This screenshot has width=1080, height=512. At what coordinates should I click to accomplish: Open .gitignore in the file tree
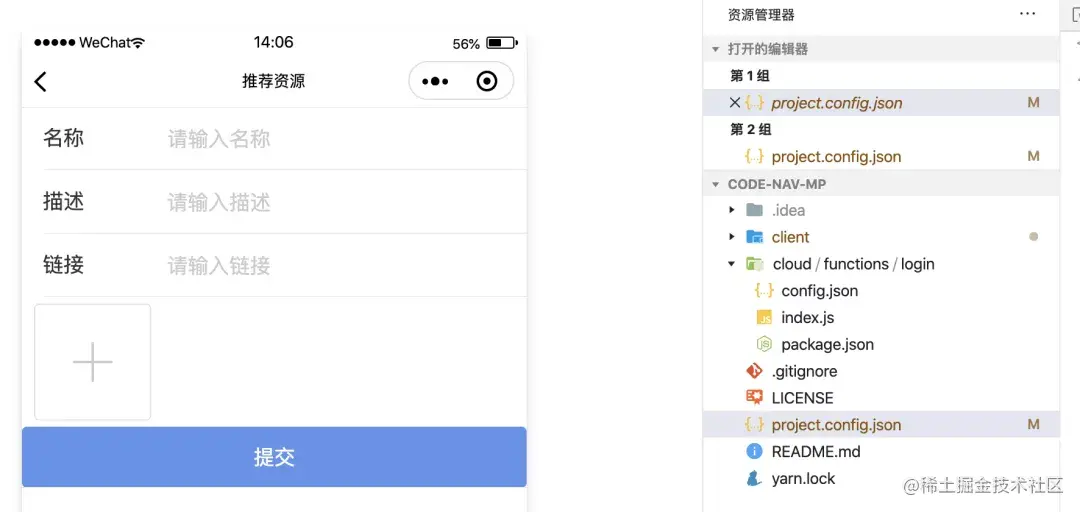[804, 371]
